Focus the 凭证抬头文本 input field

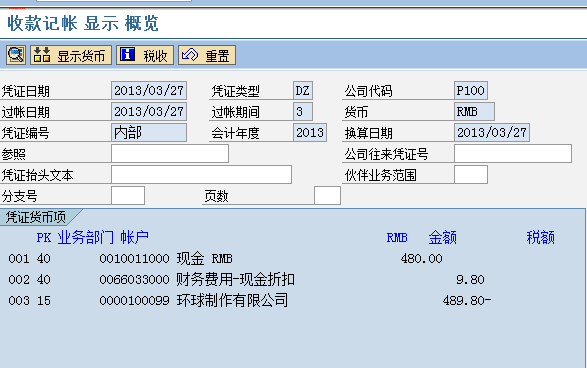tap(201, 174)
